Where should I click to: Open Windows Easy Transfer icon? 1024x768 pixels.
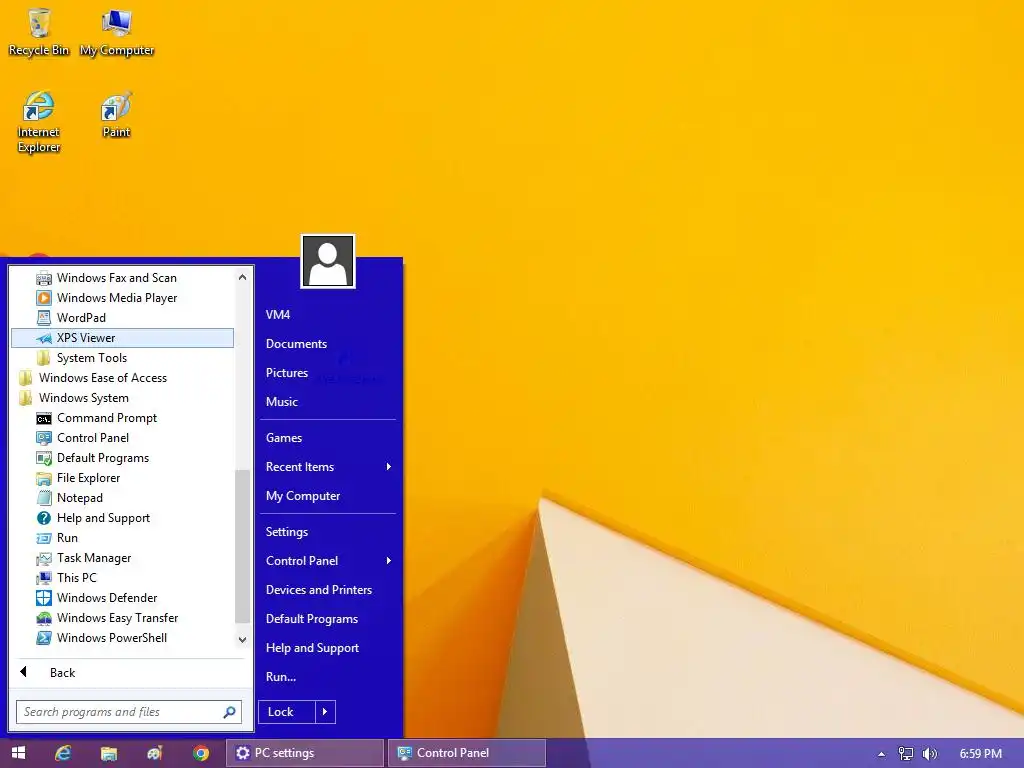coord(44,618)
